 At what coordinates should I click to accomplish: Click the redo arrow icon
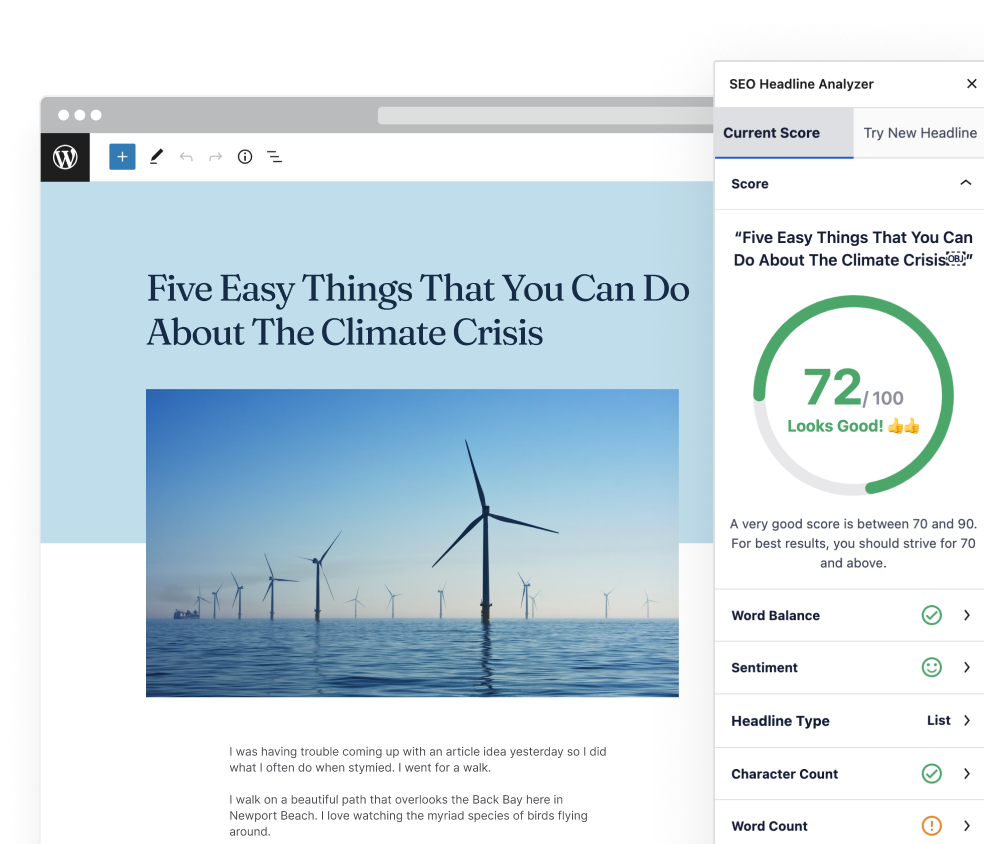[x=215, y=157]
